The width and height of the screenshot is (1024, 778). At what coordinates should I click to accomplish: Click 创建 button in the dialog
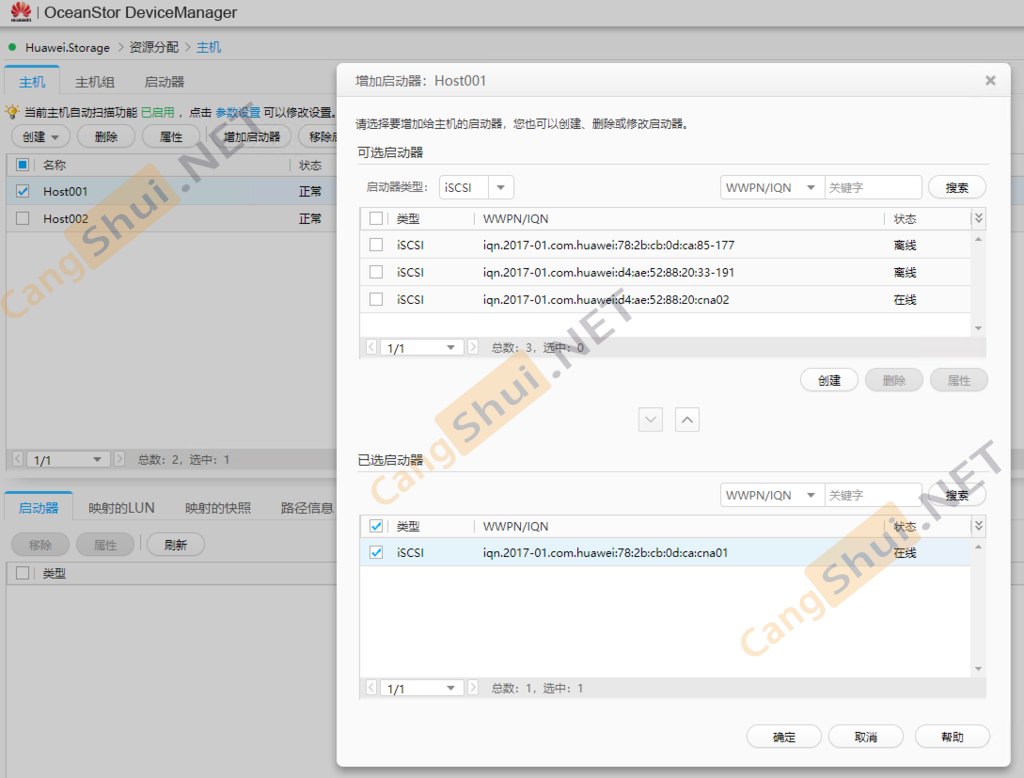[829, 380]
